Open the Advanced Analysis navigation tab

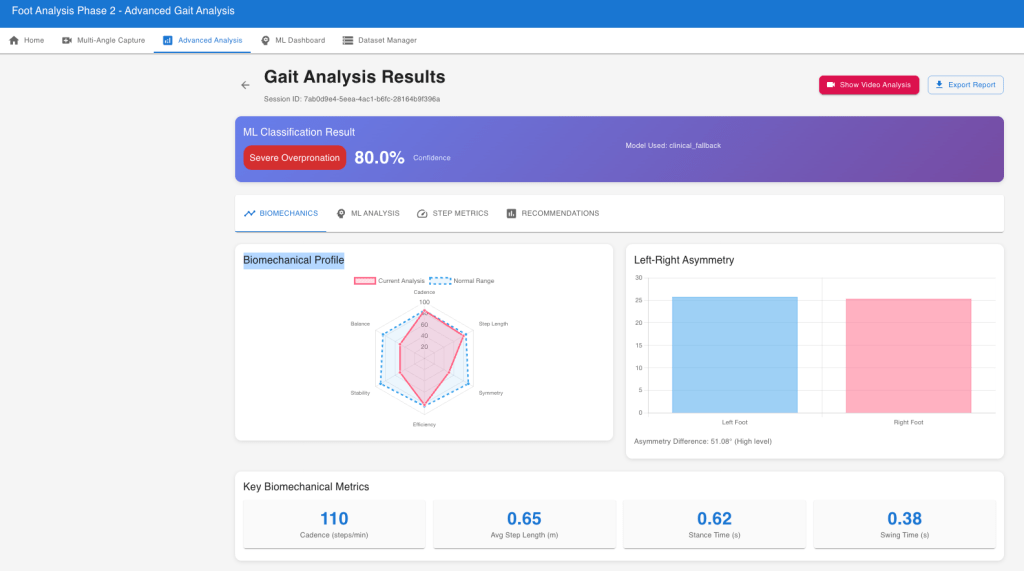202,40
